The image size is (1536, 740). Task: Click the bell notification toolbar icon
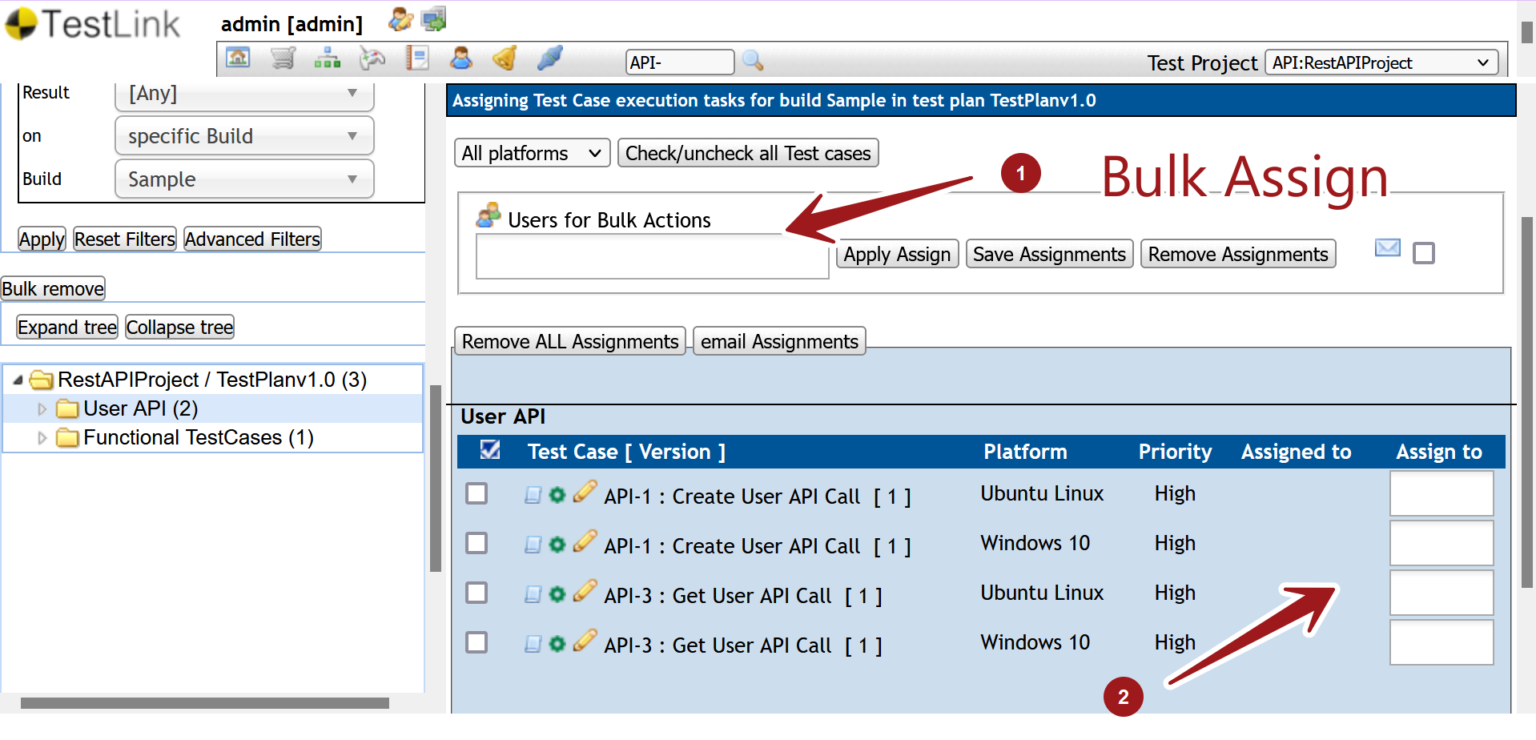point(505,57)
